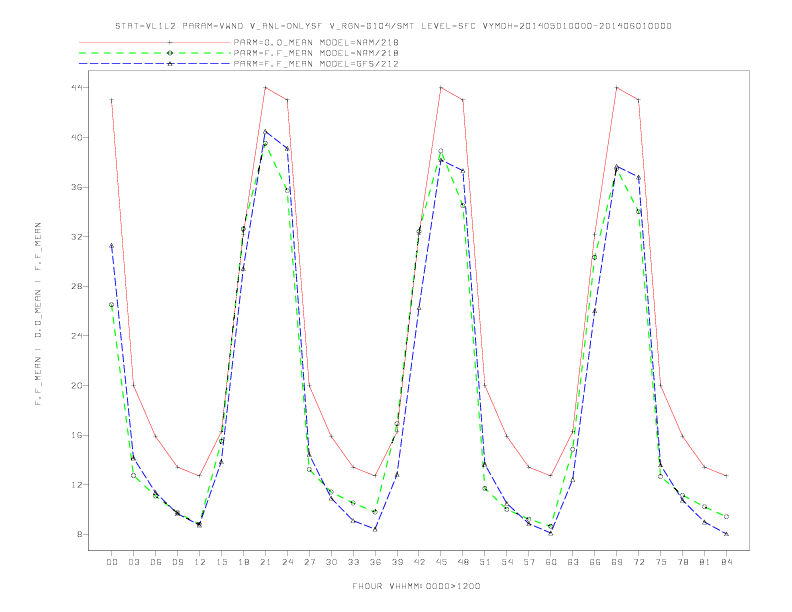
Task: Click x-axis forecast hour label 21
Action: [x=265, y=562]
